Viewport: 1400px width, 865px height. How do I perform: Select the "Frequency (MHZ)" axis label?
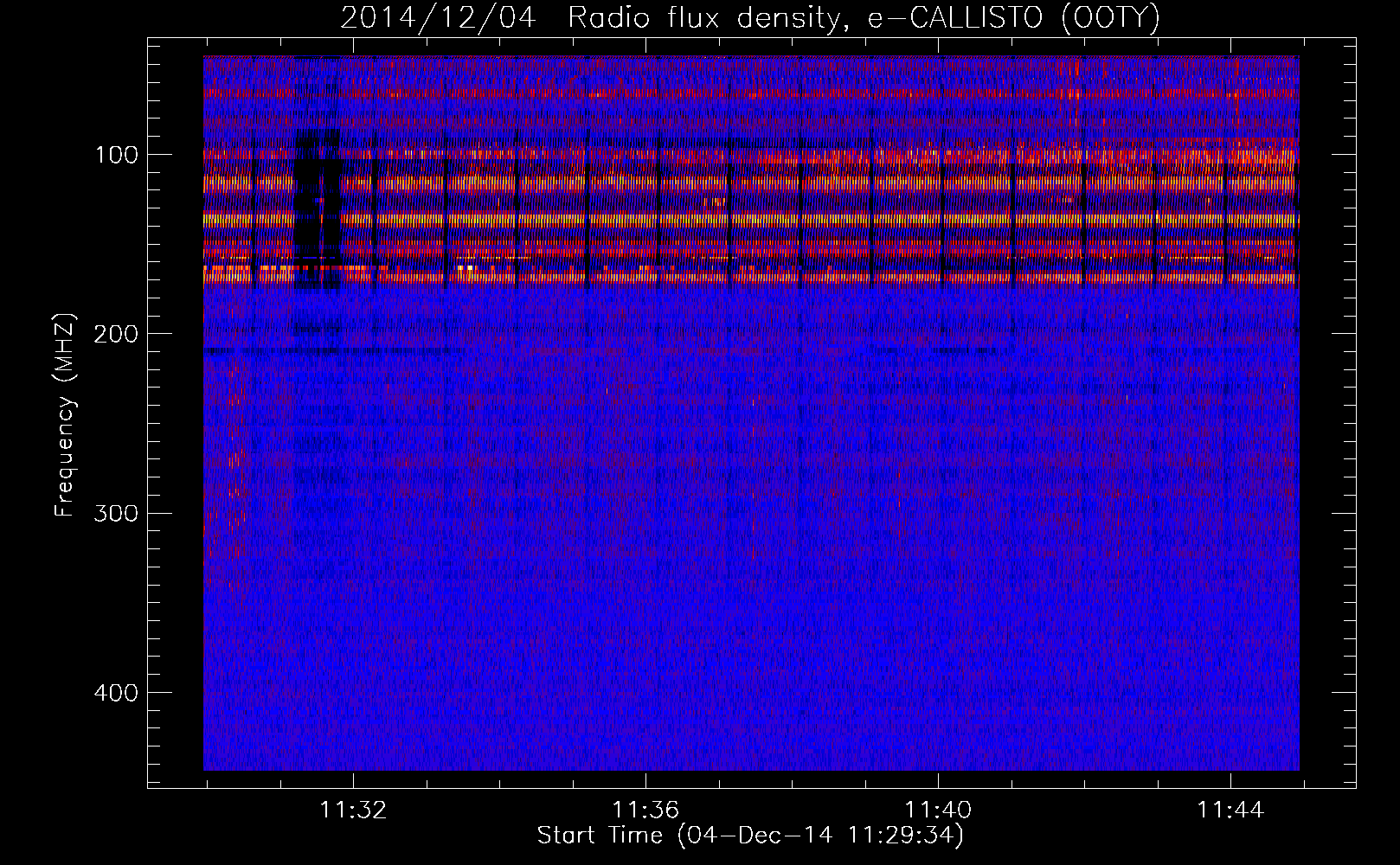coord(65,415)
